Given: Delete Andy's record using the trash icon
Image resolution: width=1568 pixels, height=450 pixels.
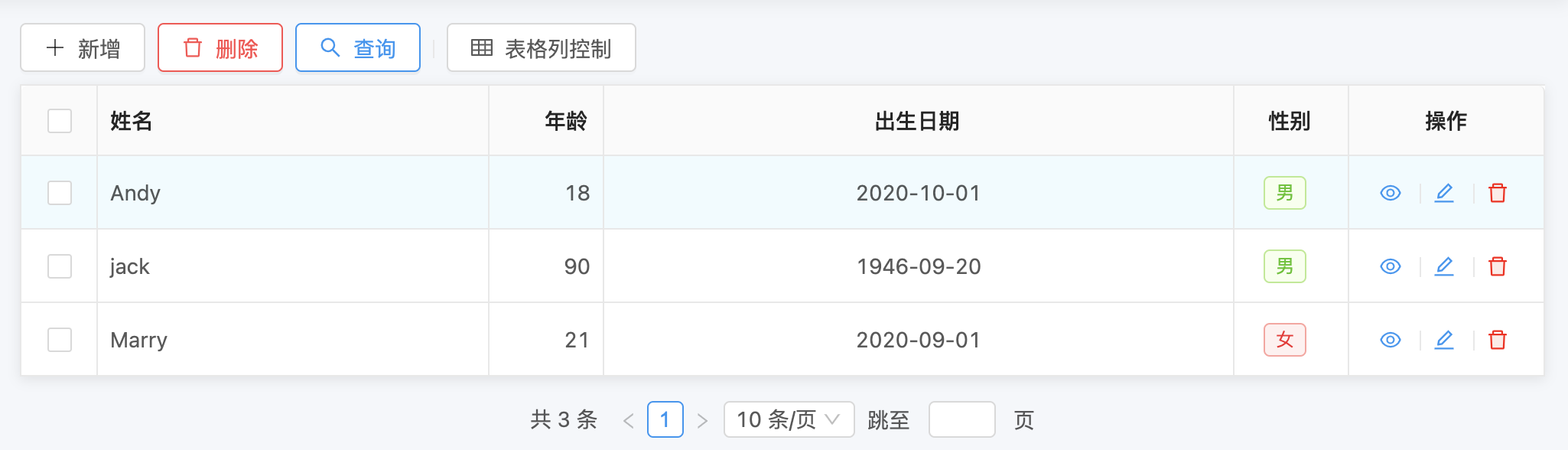Looking at the screenshot, I should coord(1498,193).
